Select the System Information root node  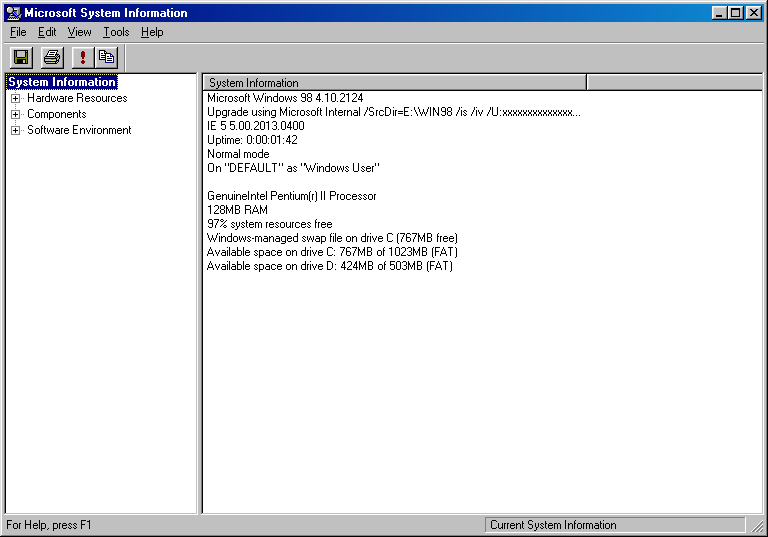62,82
